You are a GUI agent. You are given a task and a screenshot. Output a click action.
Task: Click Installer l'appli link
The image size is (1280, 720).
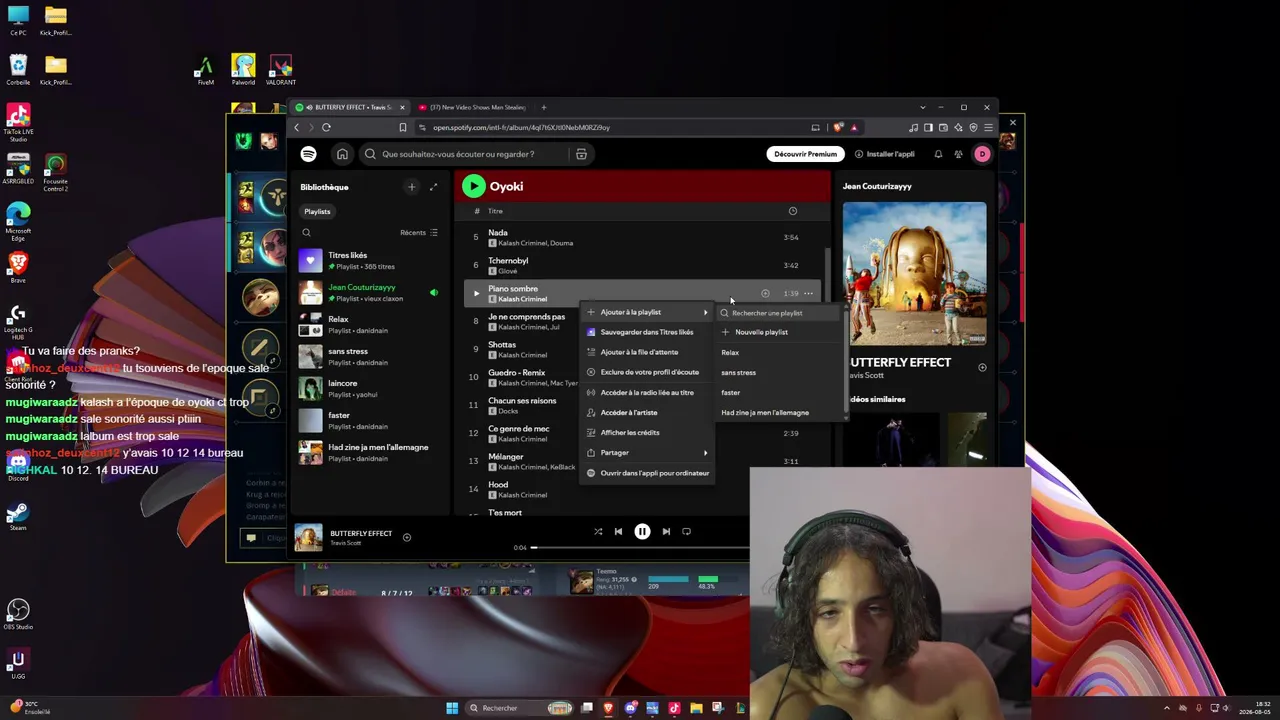click(x=885, y=154)
